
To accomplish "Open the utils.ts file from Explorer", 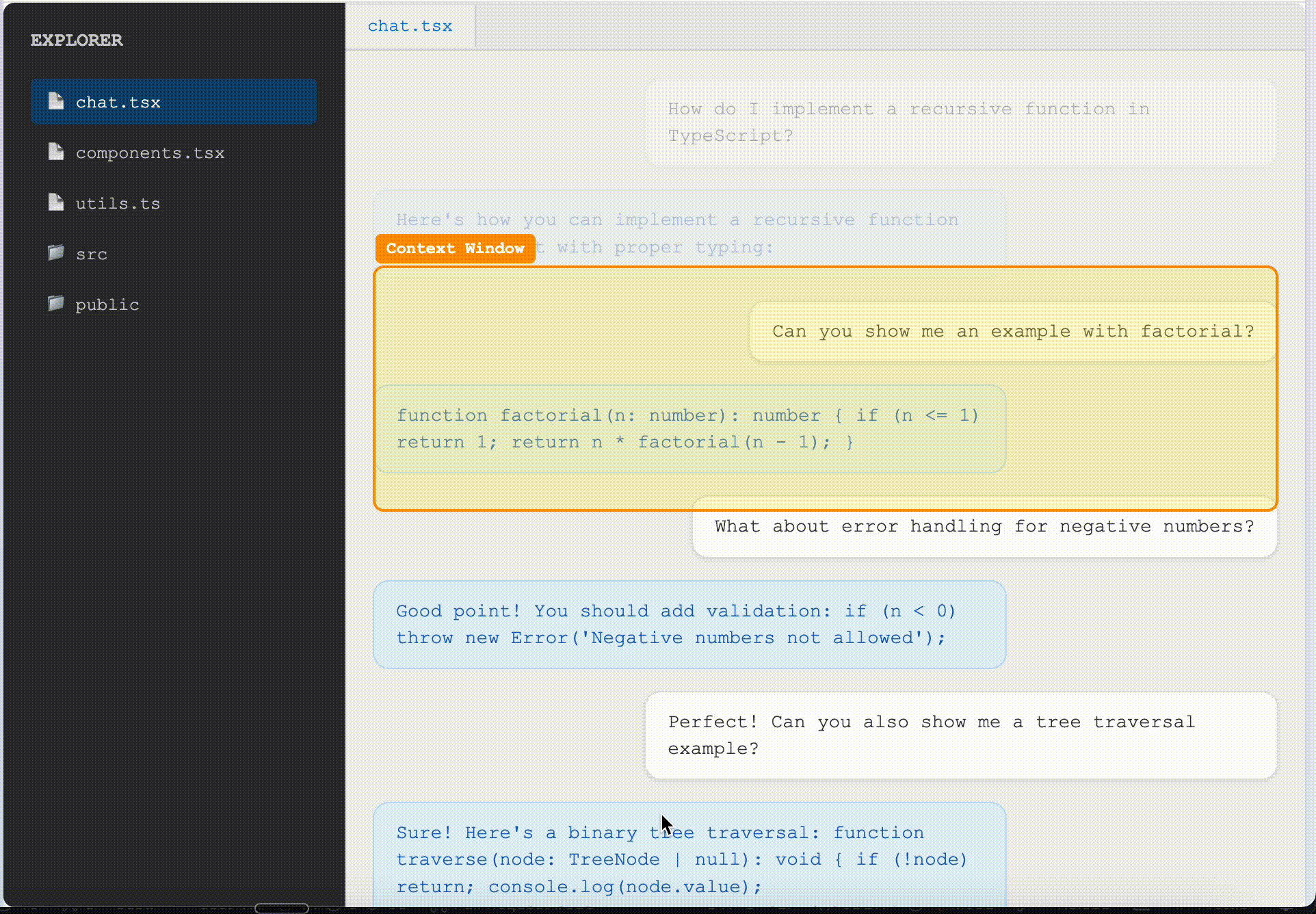I will coord(117,203).
